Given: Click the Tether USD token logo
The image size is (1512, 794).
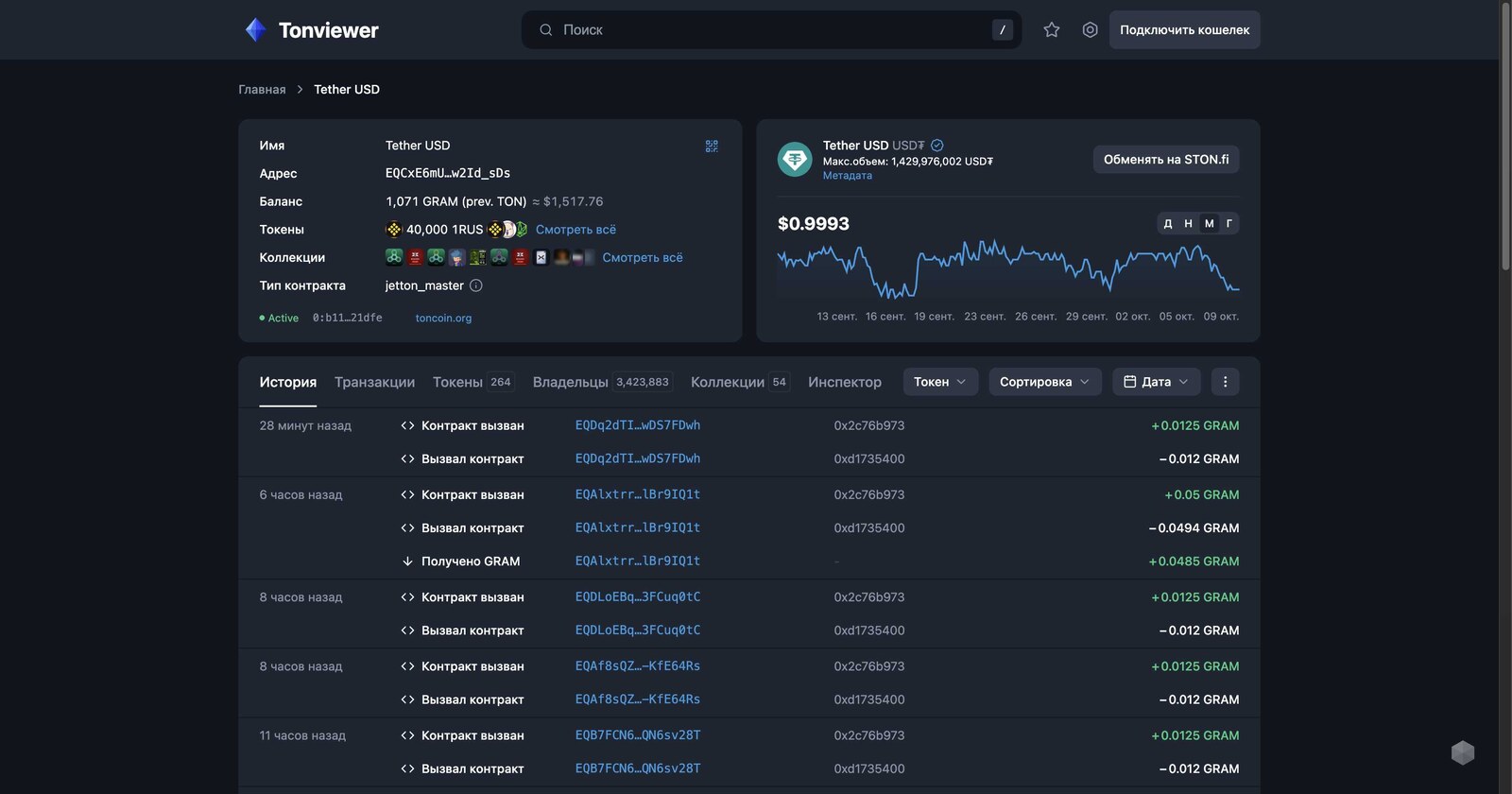Looking at the screenshot, I should pos(795,159).
